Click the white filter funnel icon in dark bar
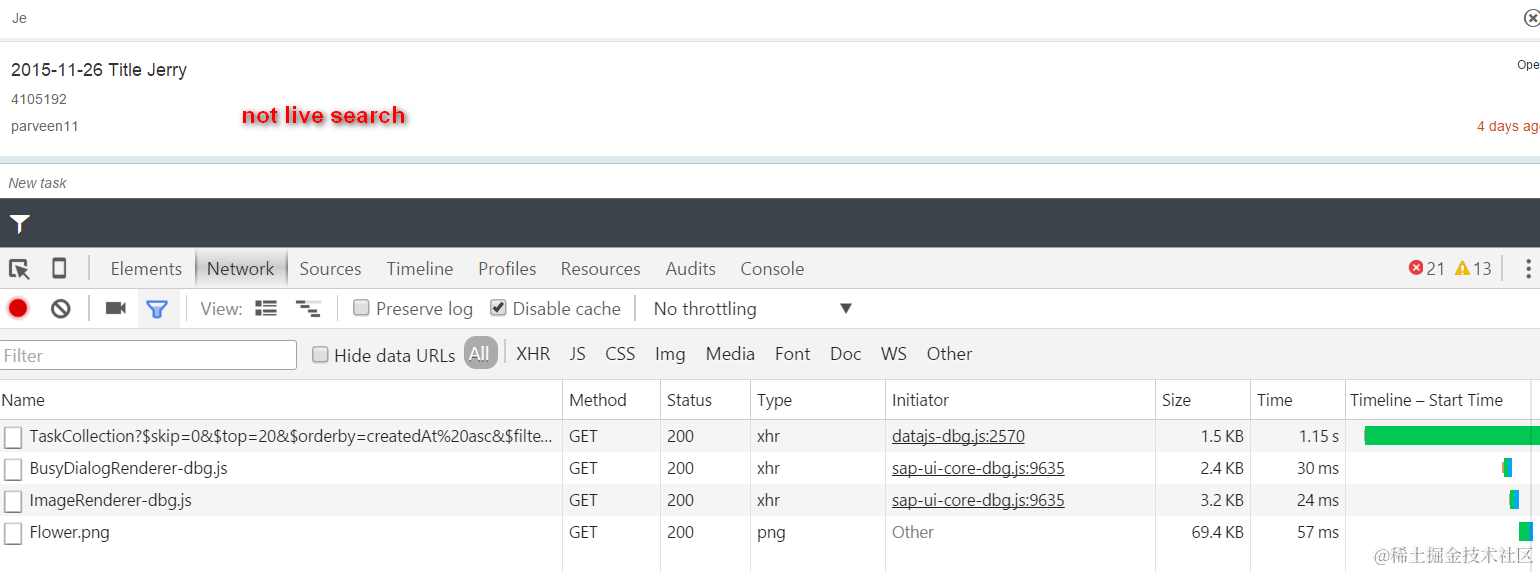Viewport: 1540px width, 572px height. coord(20,224)
